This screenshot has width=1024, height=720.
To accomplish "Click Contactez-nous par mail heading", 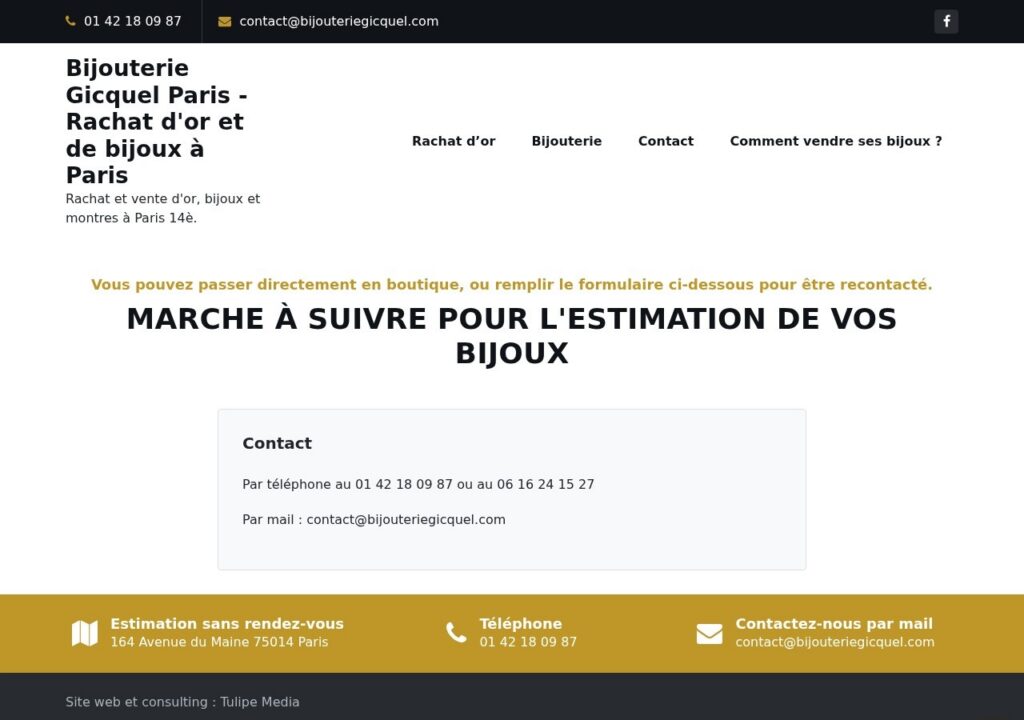I will (x=834, y=624).
